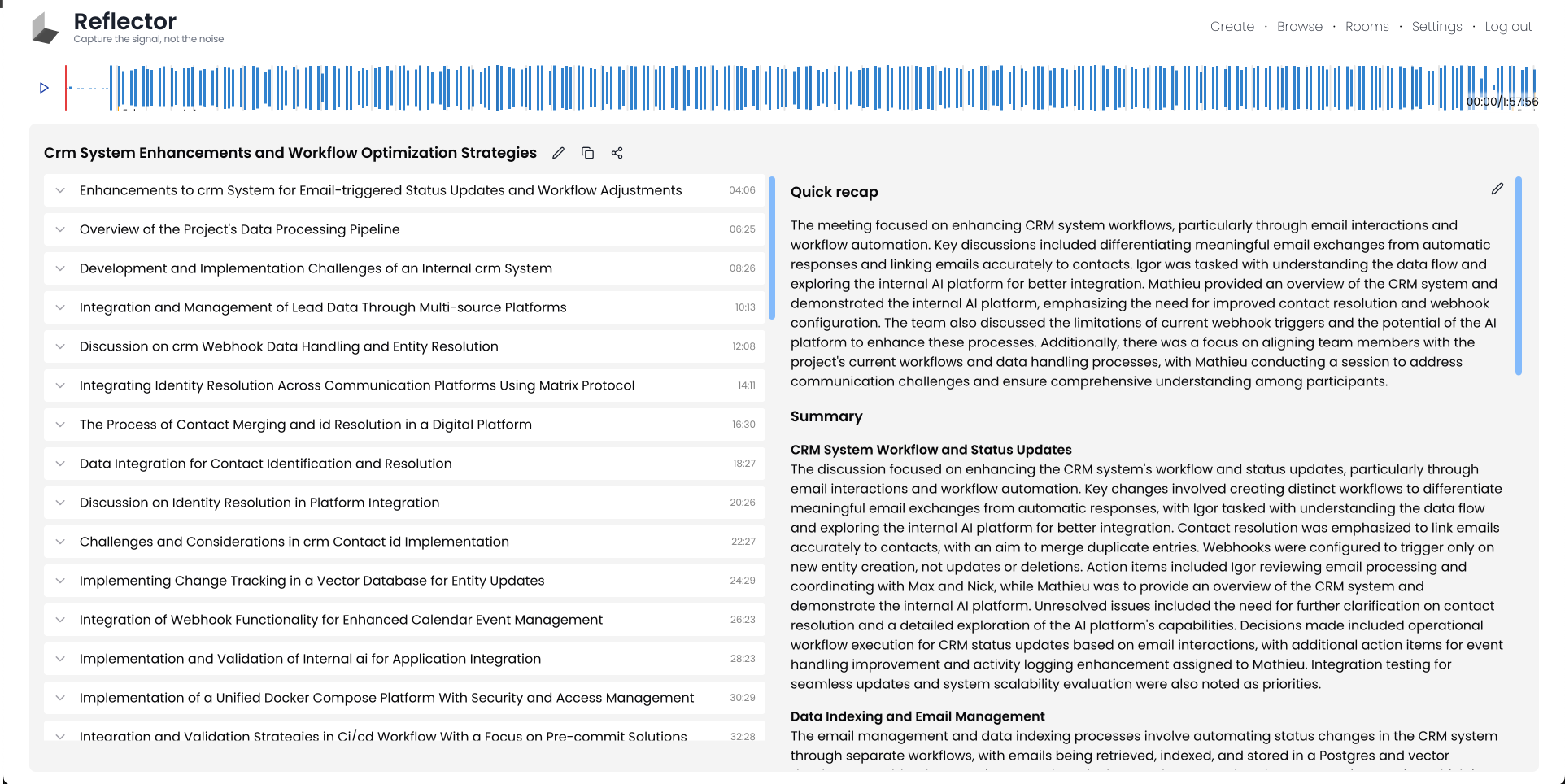Open Settings from the top navigation
This screenshot has width=1565, height=784.
click(x=1436, y=27)
